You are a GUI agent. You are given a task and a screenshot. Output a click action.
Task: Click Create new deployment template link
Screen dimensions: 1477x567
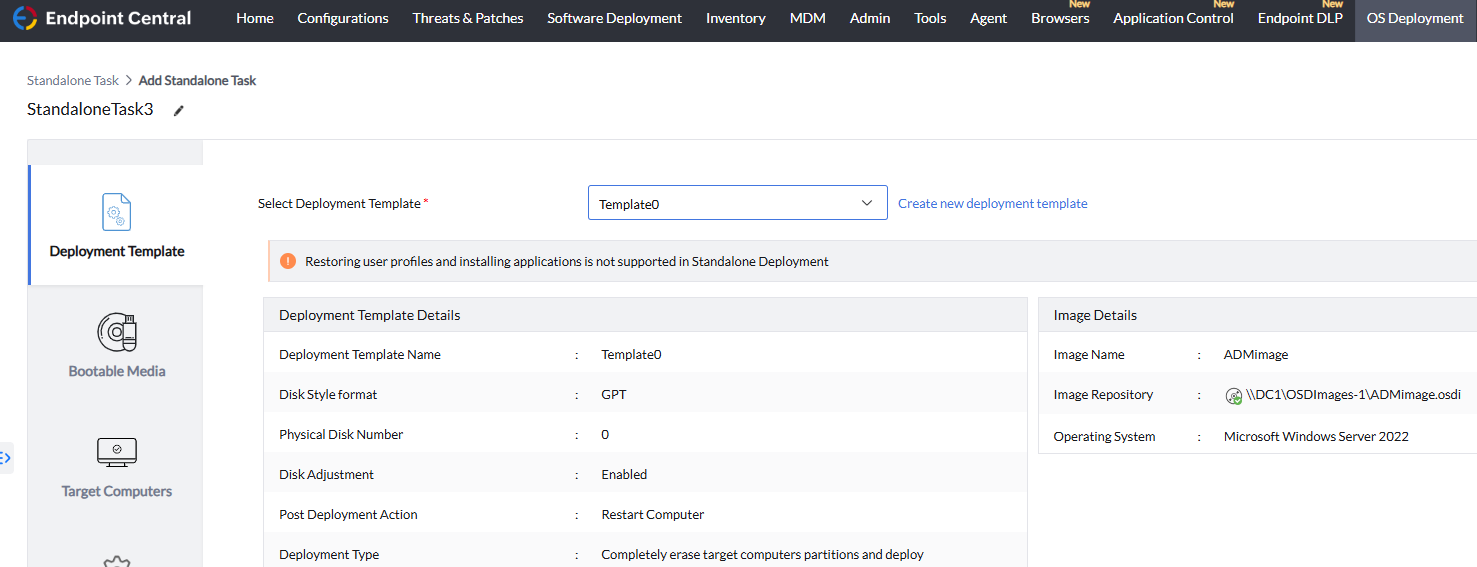click(x=992, y=203)
